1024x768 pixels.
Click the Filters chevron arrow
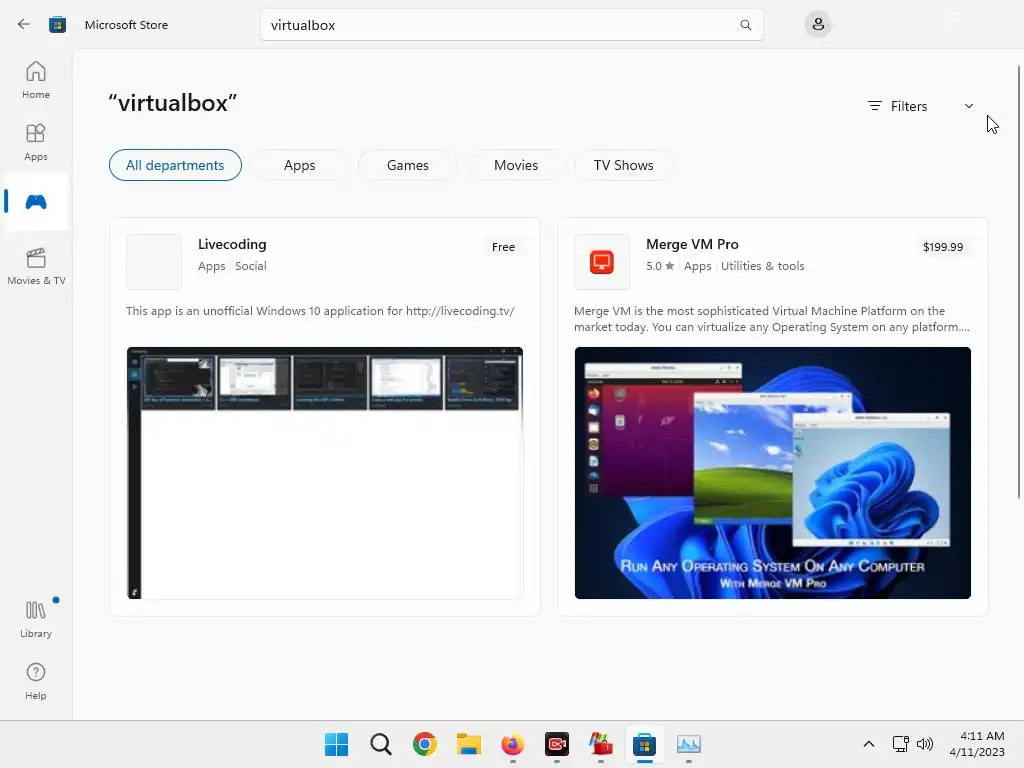pos(968,106)
